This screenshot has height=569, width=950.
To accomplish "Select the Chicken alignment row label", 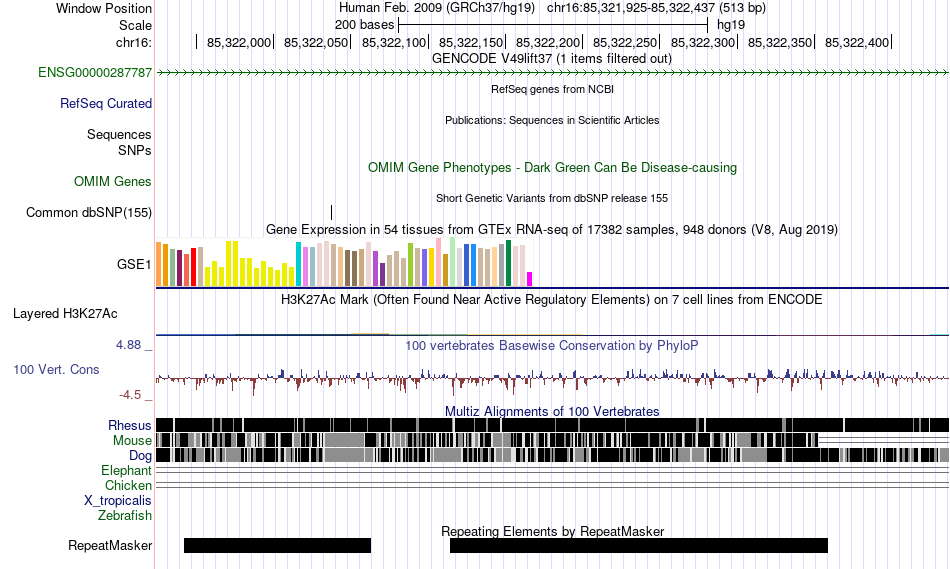I will (x=128, y=485).
